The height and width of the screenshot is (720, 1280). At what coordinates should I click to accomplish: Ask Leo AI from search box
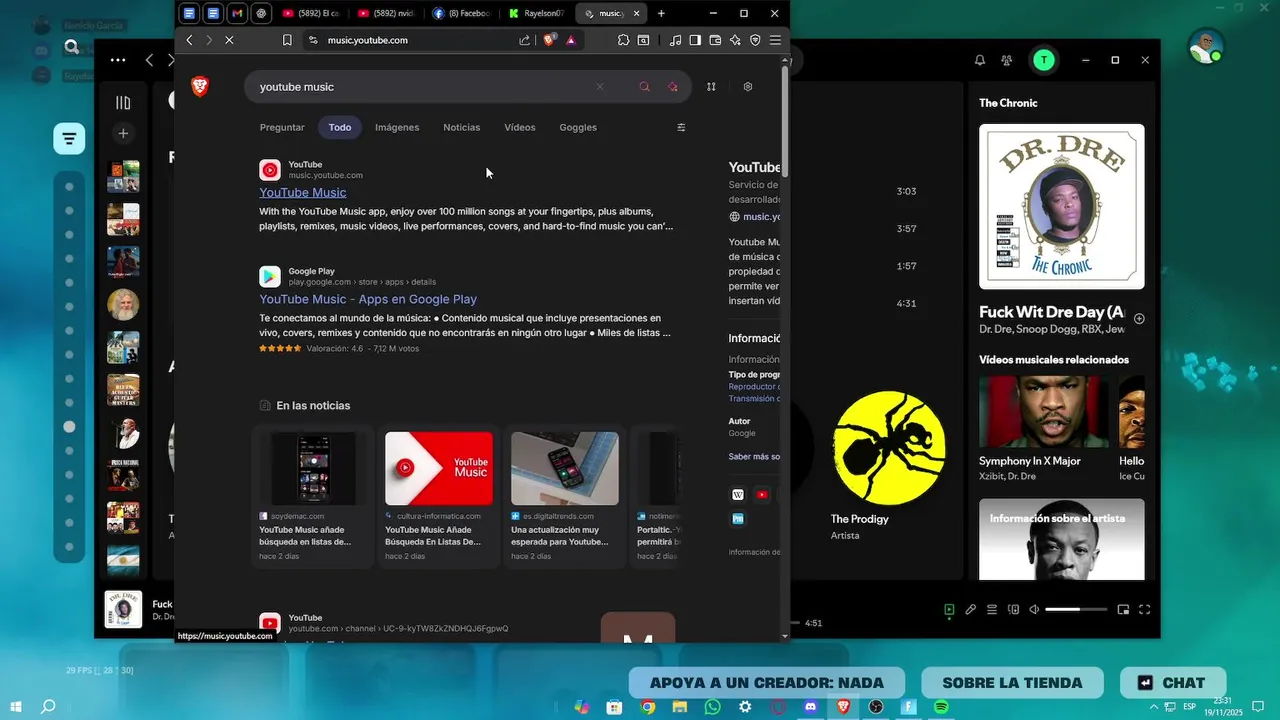point(673,87)
